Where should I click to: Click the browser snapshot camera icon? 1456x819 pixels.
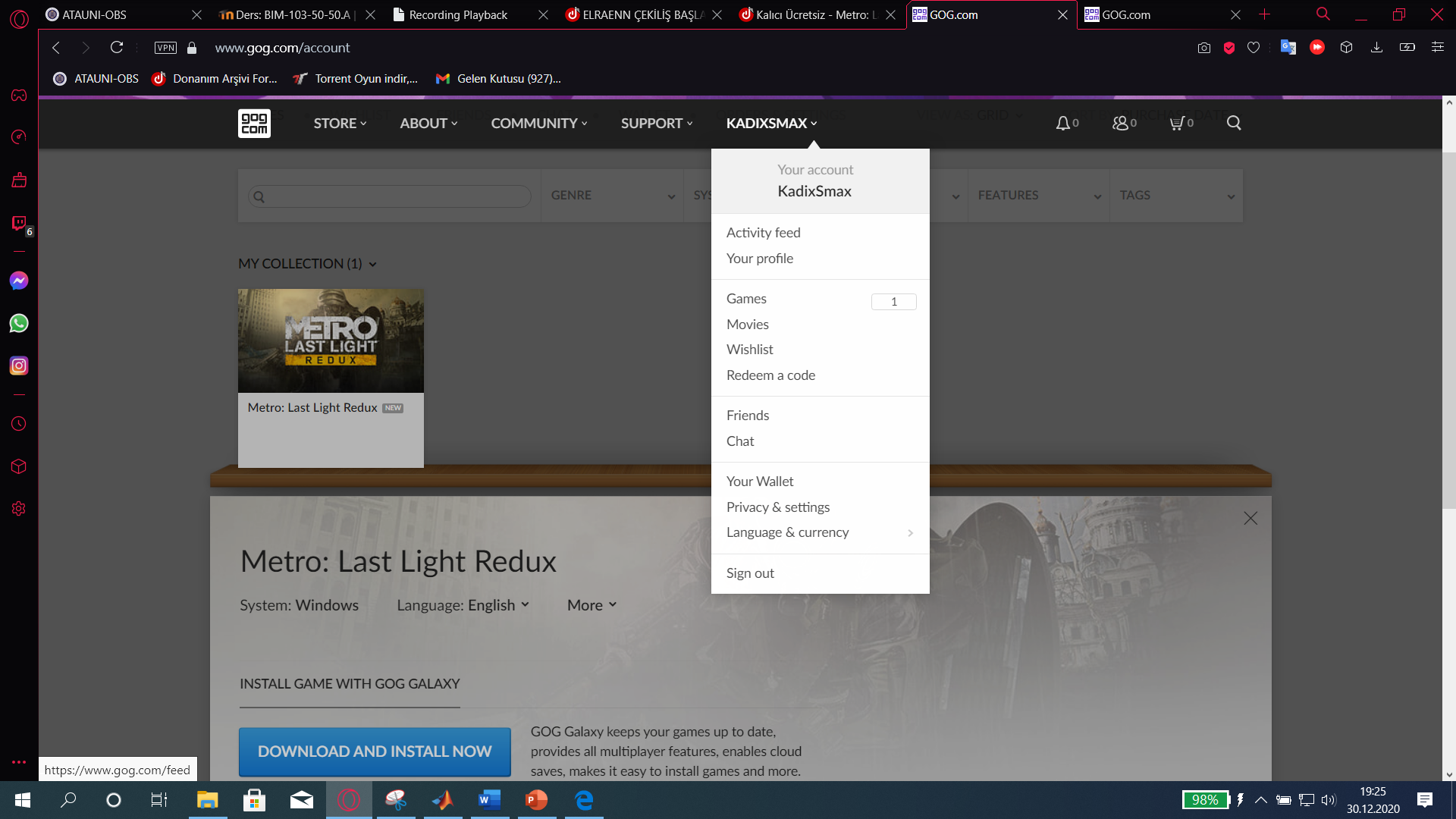[1203, 48]
